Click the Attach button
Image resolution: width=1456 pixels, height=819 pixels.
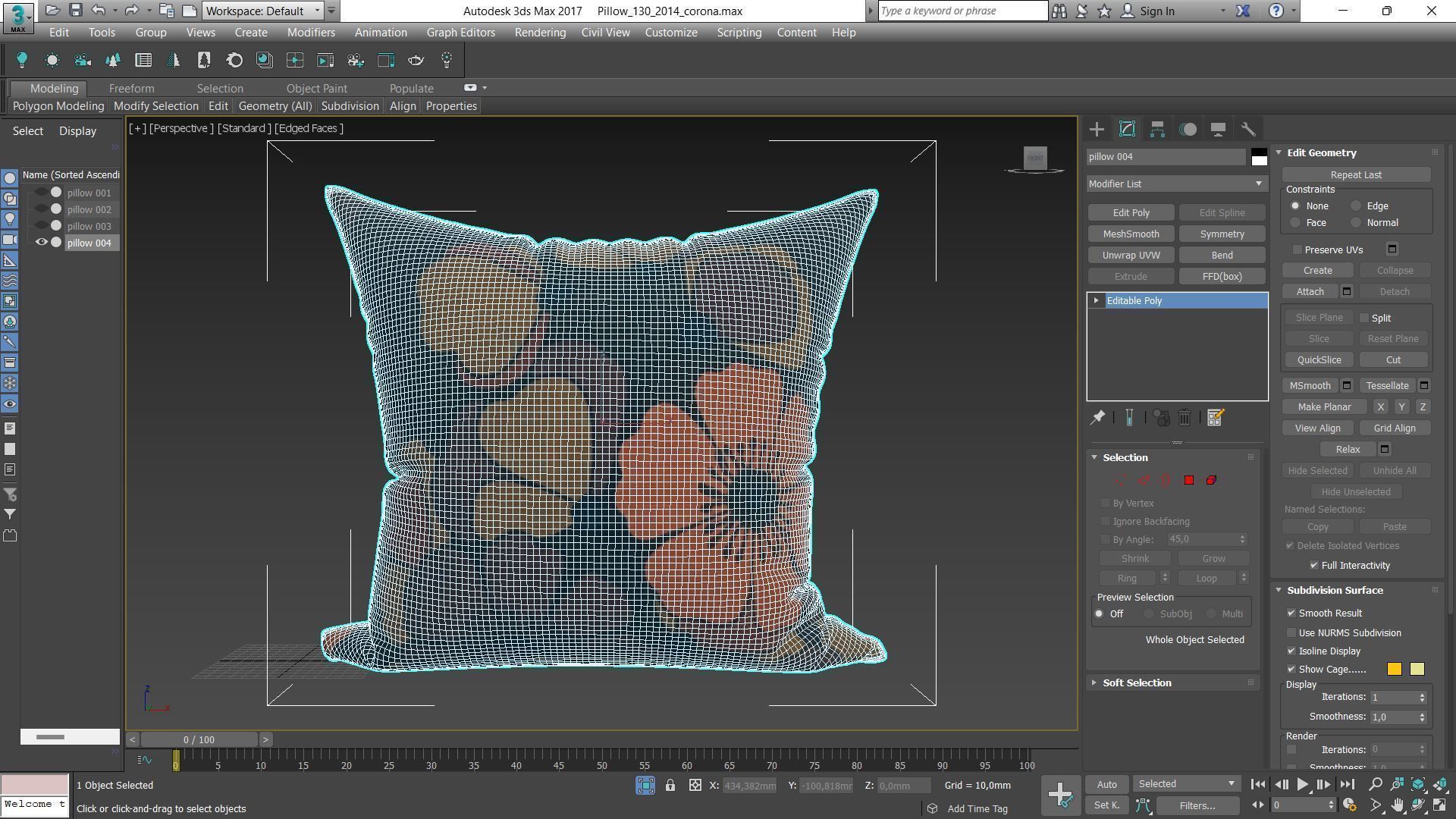pos(1310,292)
